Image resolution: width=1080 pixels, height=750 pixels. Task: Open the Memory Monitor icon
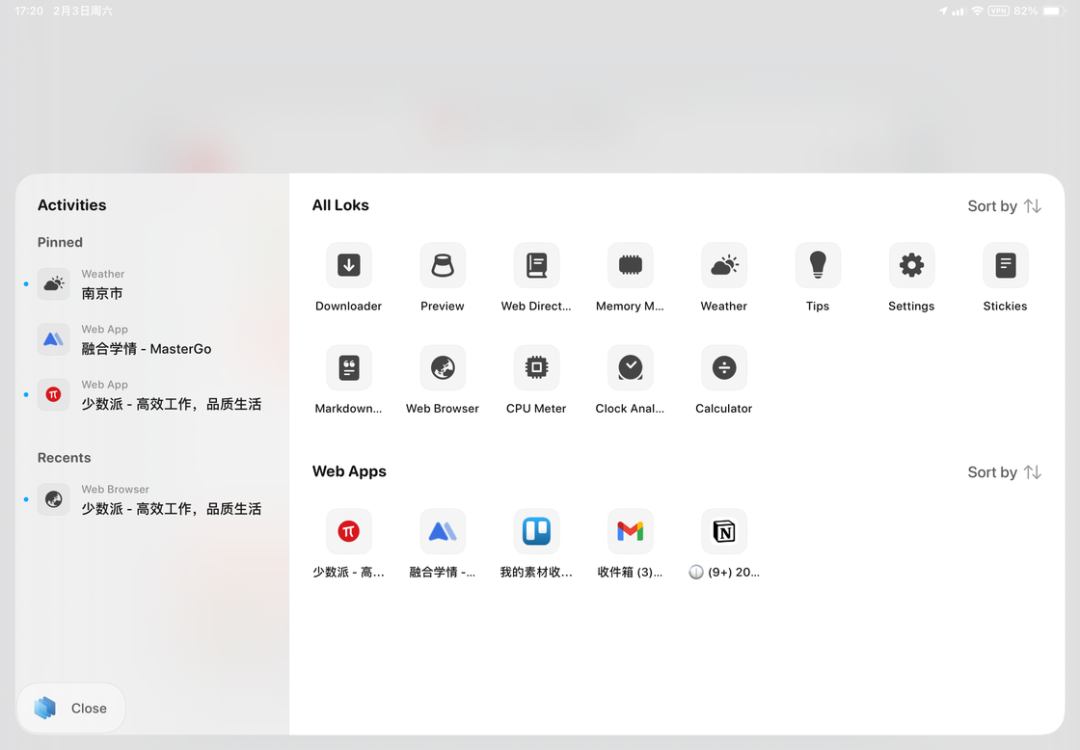pos(630,266)
